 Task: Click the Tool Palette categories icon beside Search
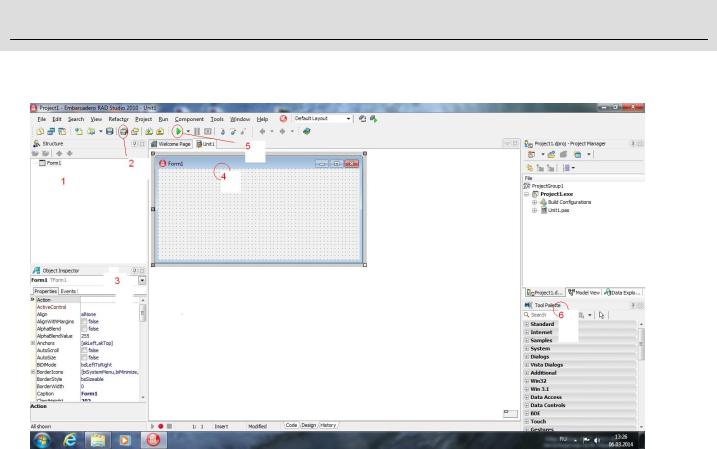pyautogui.click(x=581, y=315)
